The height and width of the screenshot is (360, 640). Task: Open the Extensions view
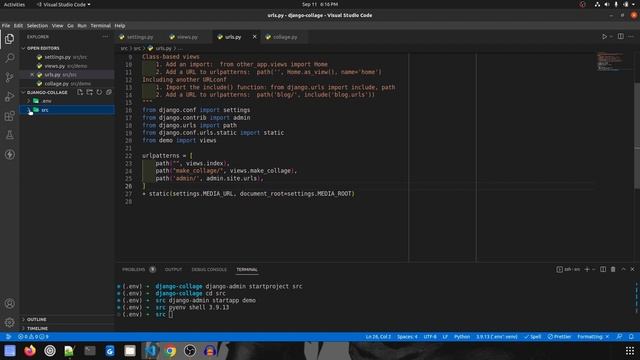click(9, 116)
